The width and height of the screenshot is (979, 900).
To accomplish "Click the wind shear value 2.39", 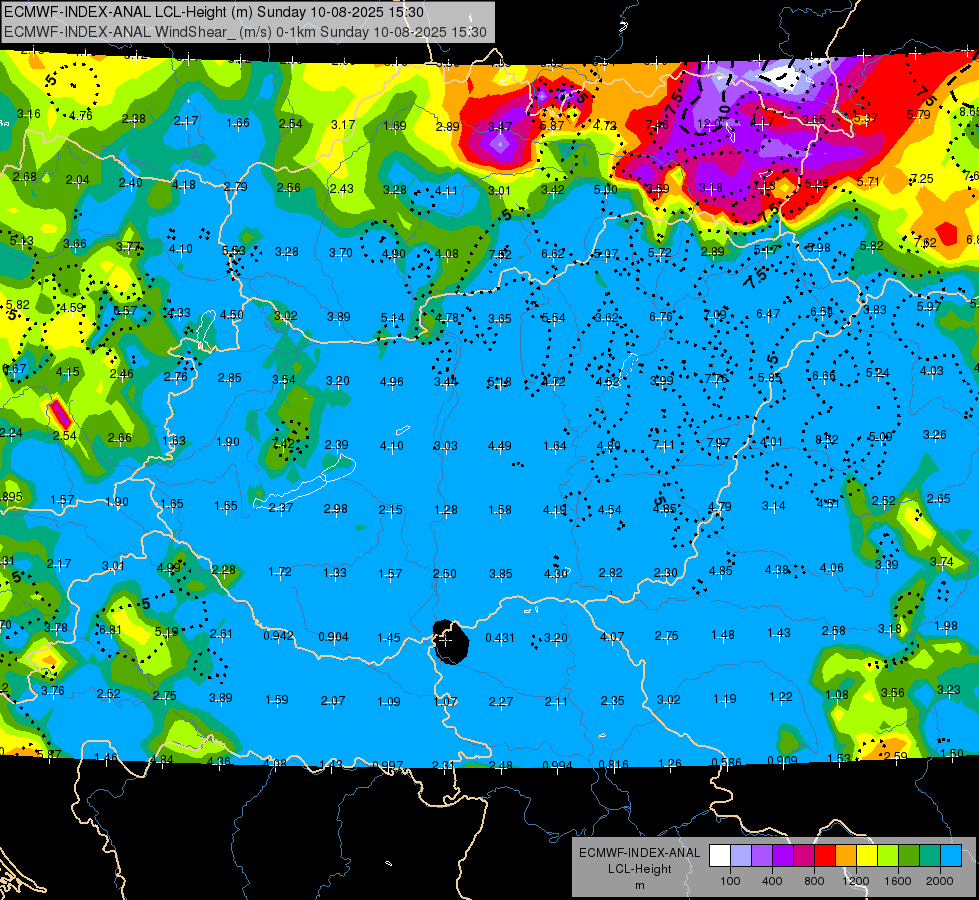I will tap(337, 445).
